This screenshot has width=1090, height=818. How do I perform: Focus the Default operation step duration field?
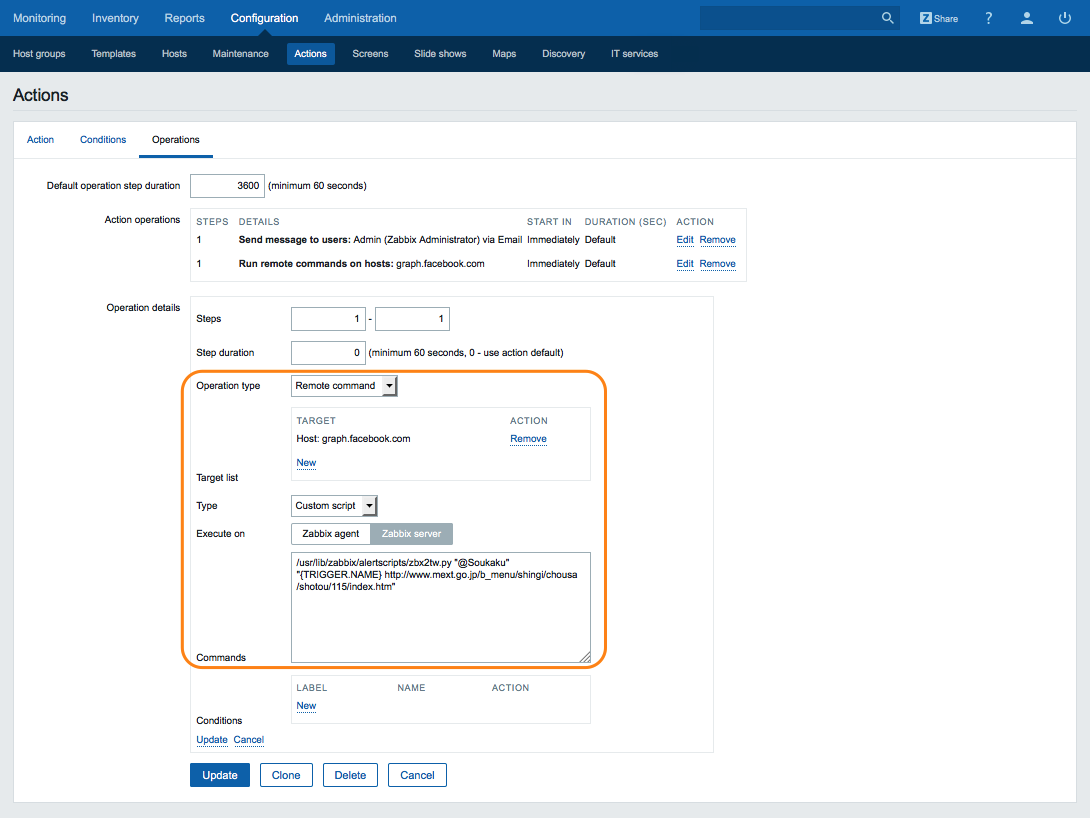[x=227, y=186]
